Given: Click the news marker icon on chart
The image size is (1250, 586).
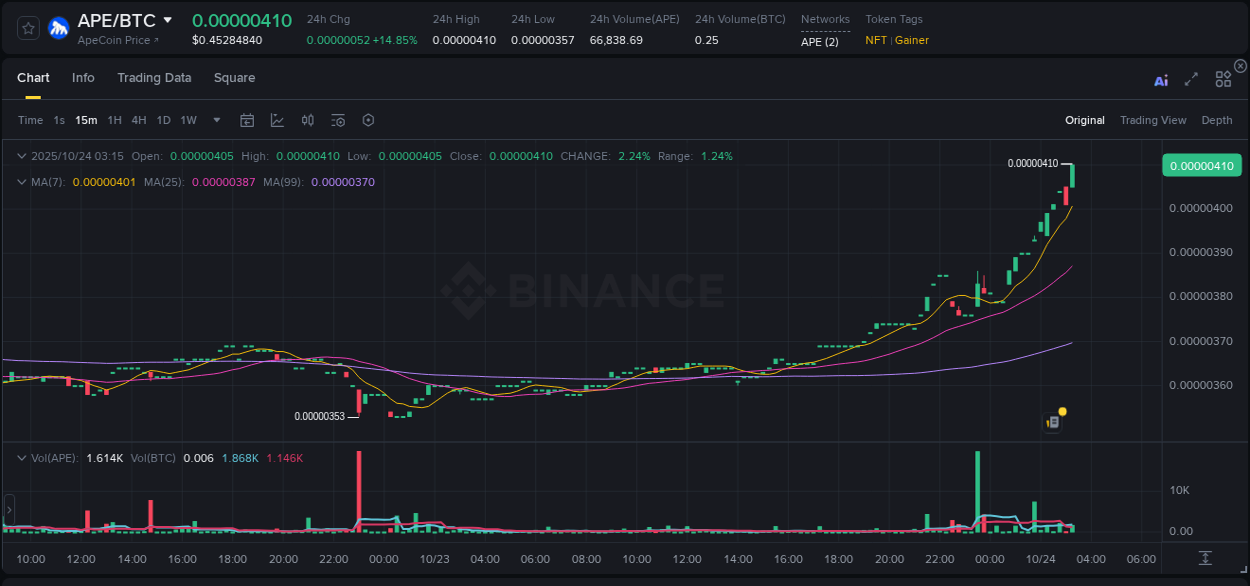Looking at the screenshot, I should pyautogui.click(x=1053, y=422).
